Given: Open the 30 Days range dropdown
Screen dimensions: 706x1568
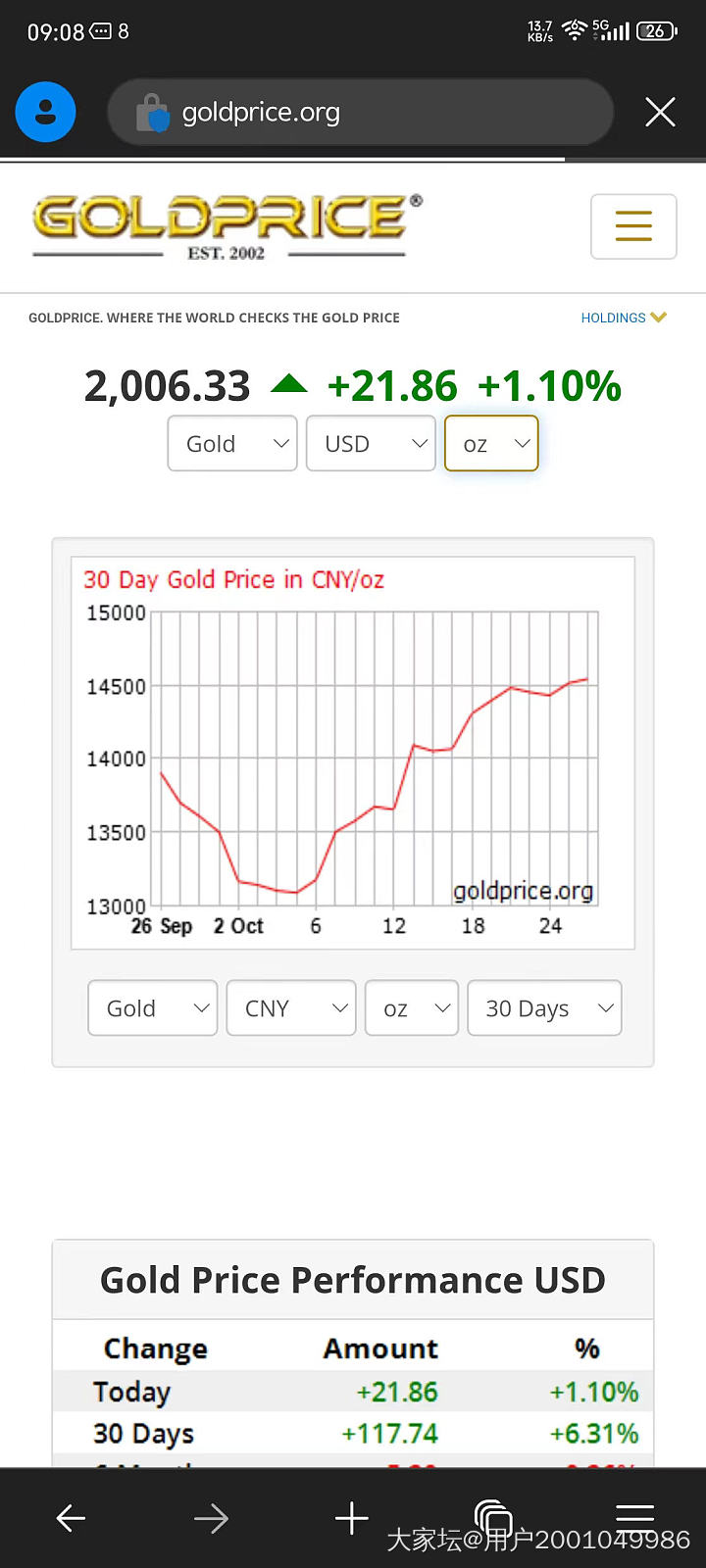Looking at the screenshot, I should (544, 1007).
